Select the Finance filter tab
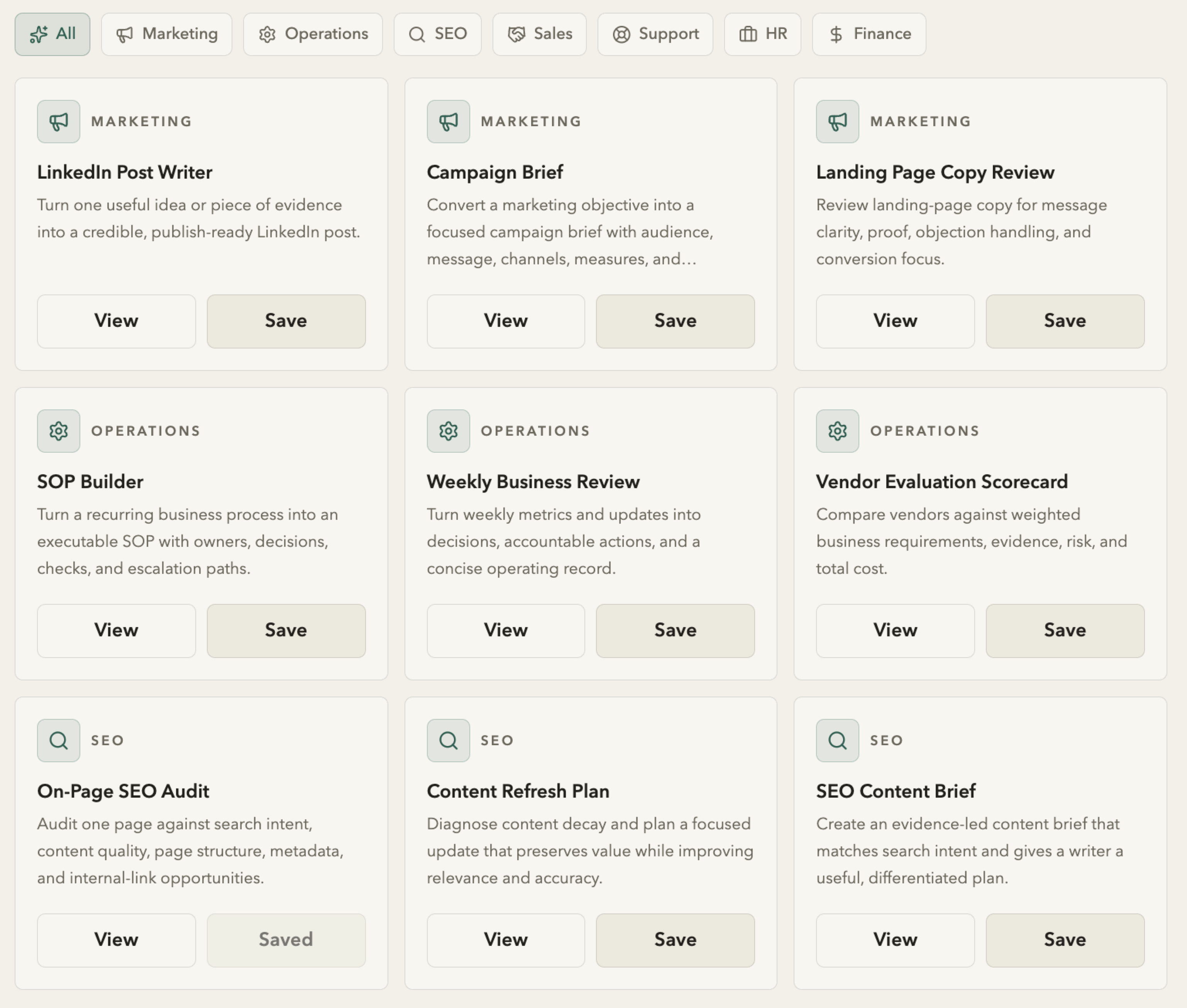The image size is (1187, 1008). coord(869,34)
